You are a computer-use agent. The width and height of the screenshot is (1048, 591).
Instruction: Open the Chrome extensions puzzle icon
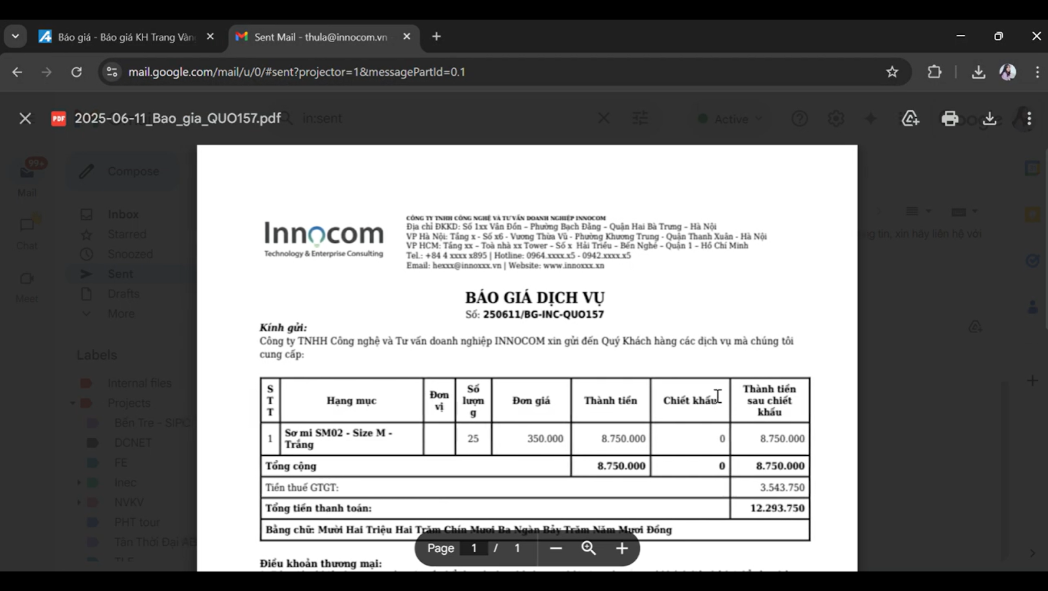[934, 71]
